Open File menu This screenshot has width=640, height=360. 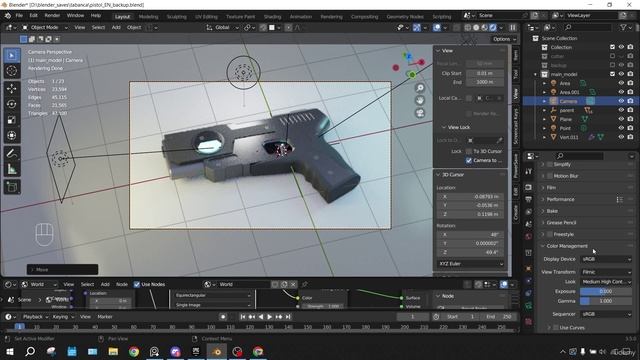tap(19, 16)
